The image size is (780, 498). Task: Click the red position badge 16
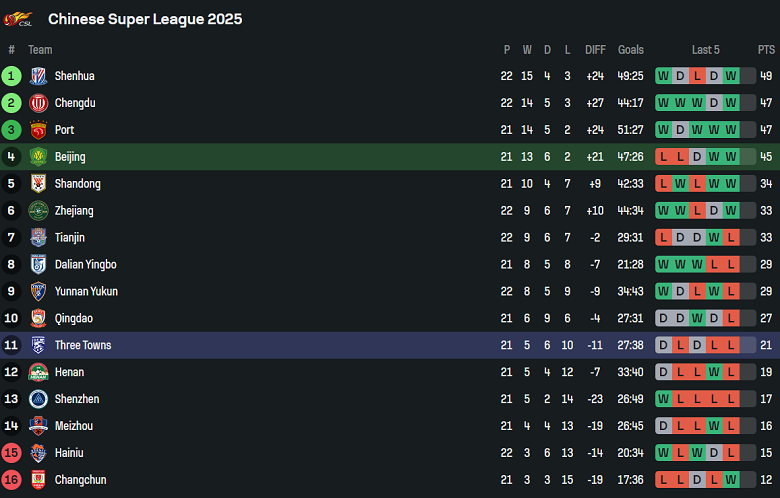11,480
